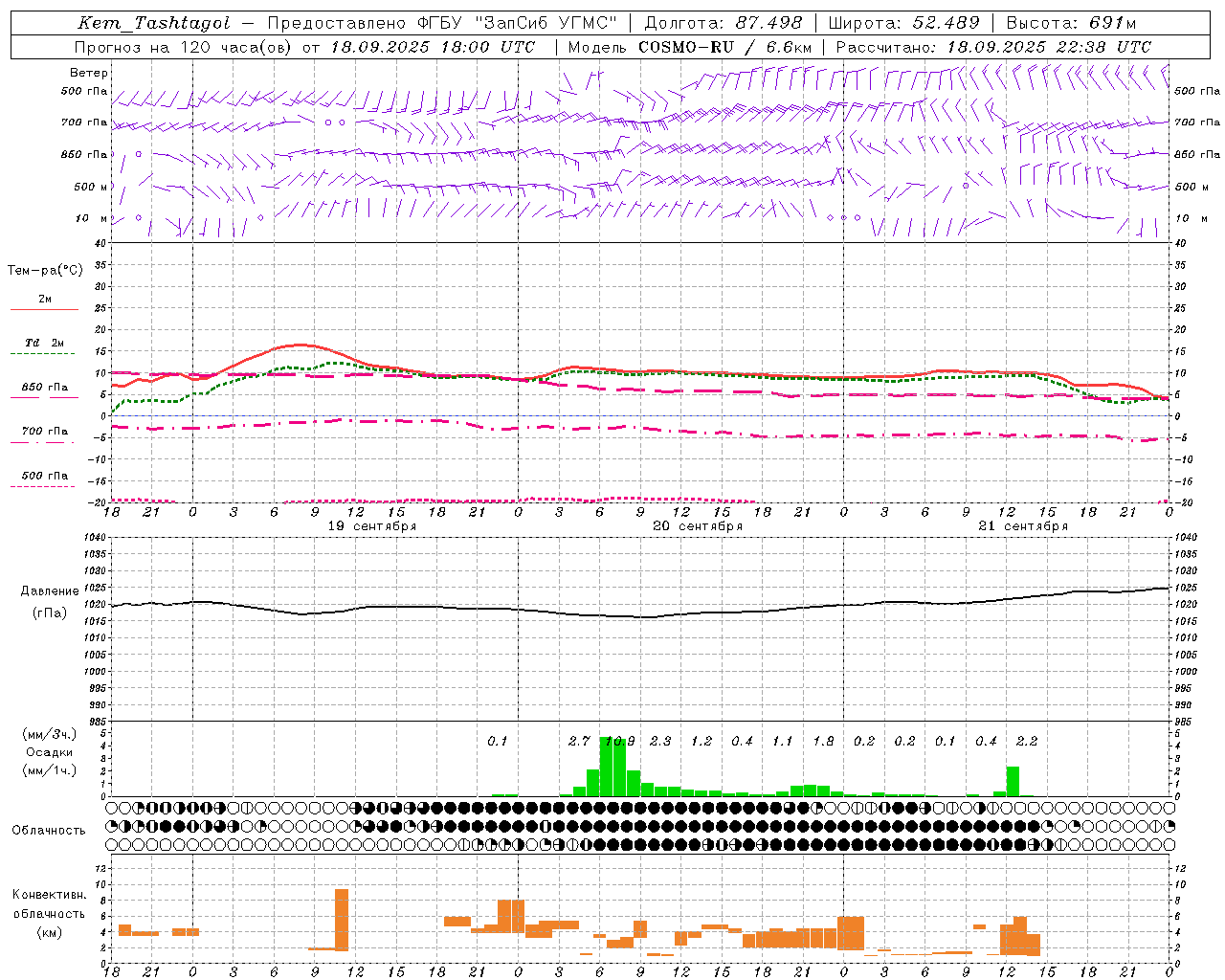Click the Ветер panel label
Screen dimensions: 1225x980
(x=89, y=73)
